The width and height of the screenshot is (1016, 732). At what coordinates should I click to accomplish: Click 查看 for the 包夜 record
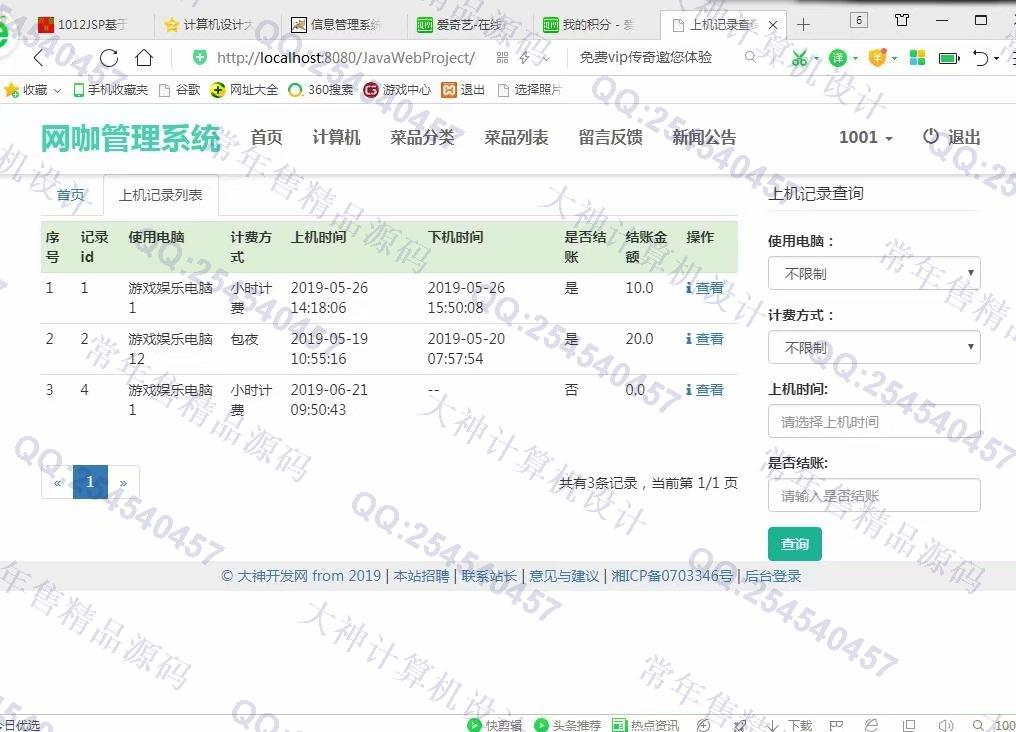click(705, 339)
